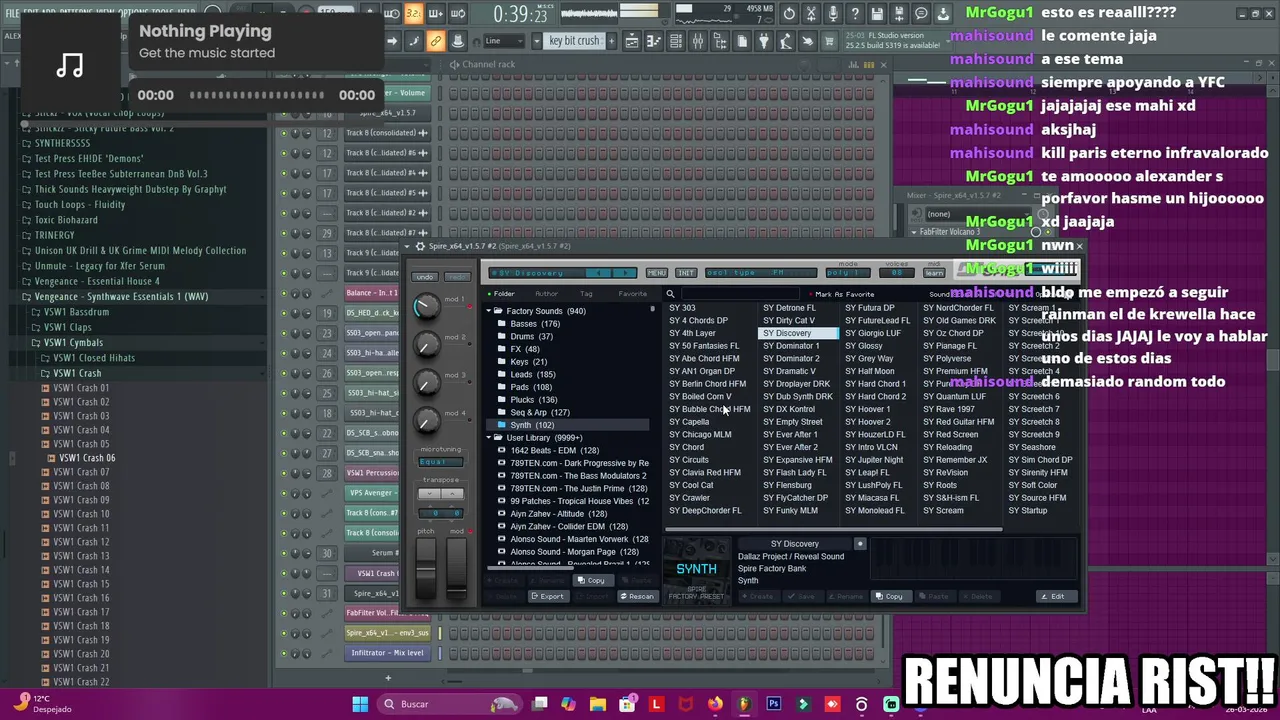The image size is (1280, 720).
Task: Mute the Track 8 (consolidated) channel LED
Action: (x=283, y=133)
